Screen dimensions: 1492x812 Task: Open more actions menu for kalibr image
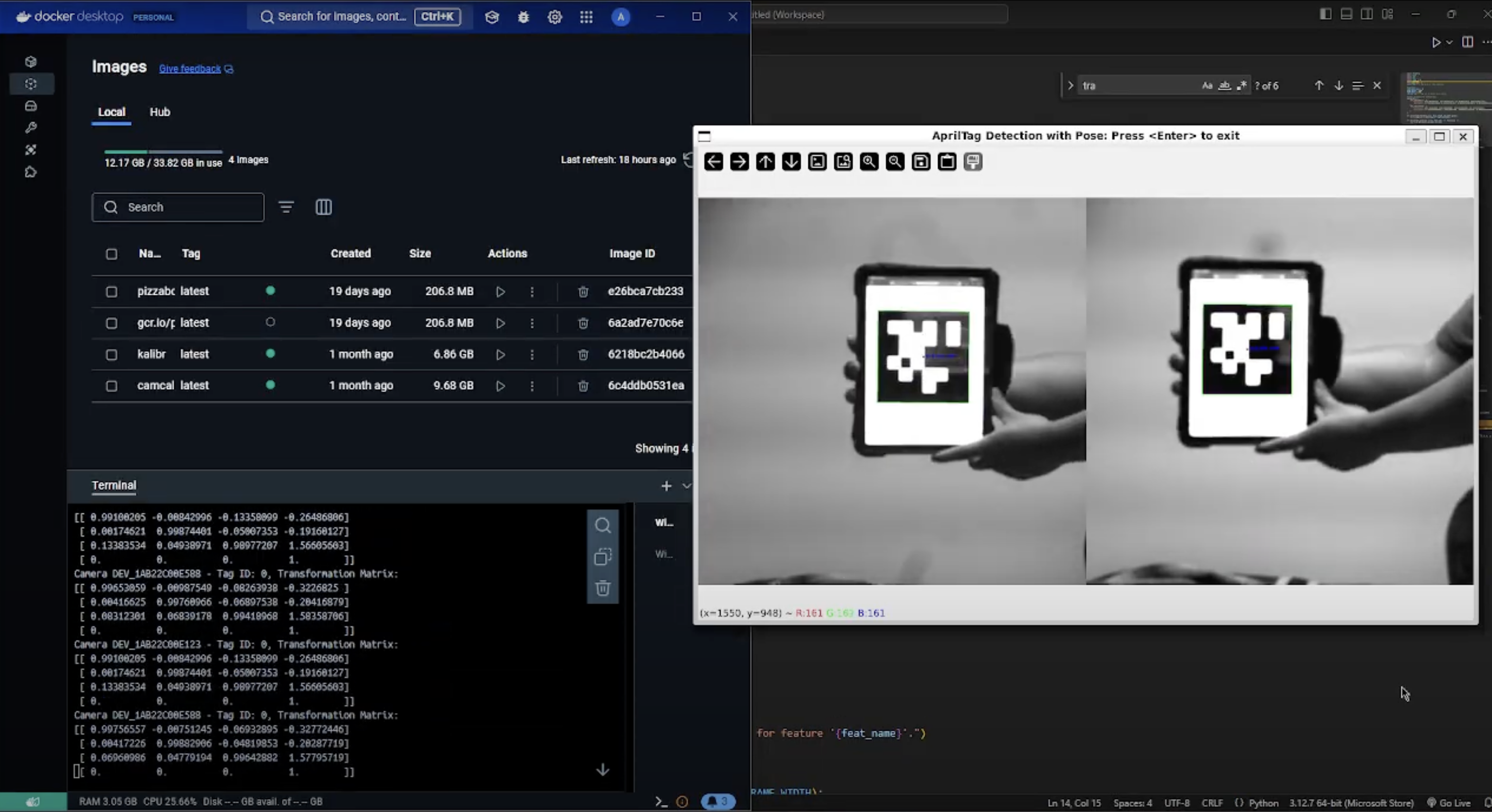click(x=532, y=354)
